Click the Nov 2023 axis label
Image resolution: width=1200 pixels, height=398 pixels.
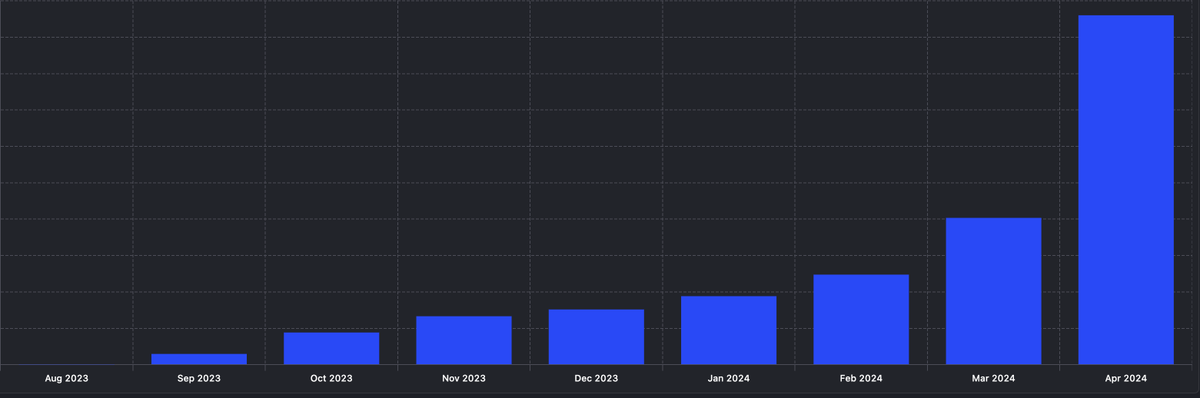(464, 379)
